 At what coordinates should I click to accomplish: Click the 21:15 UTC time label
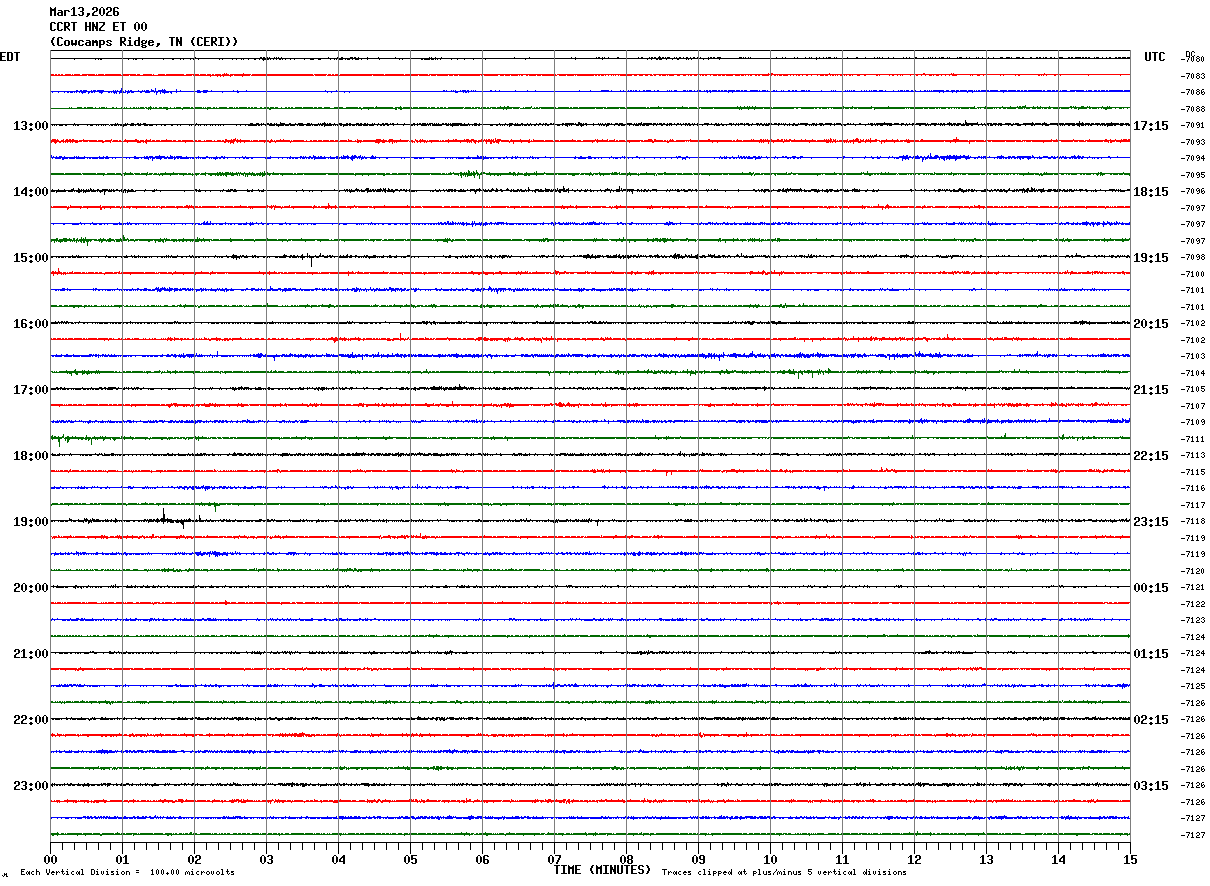(1151, 390)
